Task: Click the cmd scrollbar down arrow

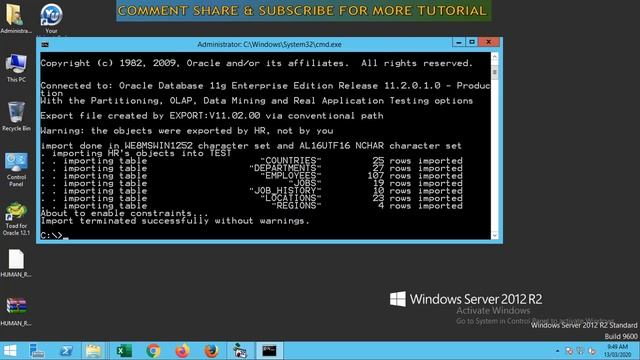Action: (x=495, y=235)
